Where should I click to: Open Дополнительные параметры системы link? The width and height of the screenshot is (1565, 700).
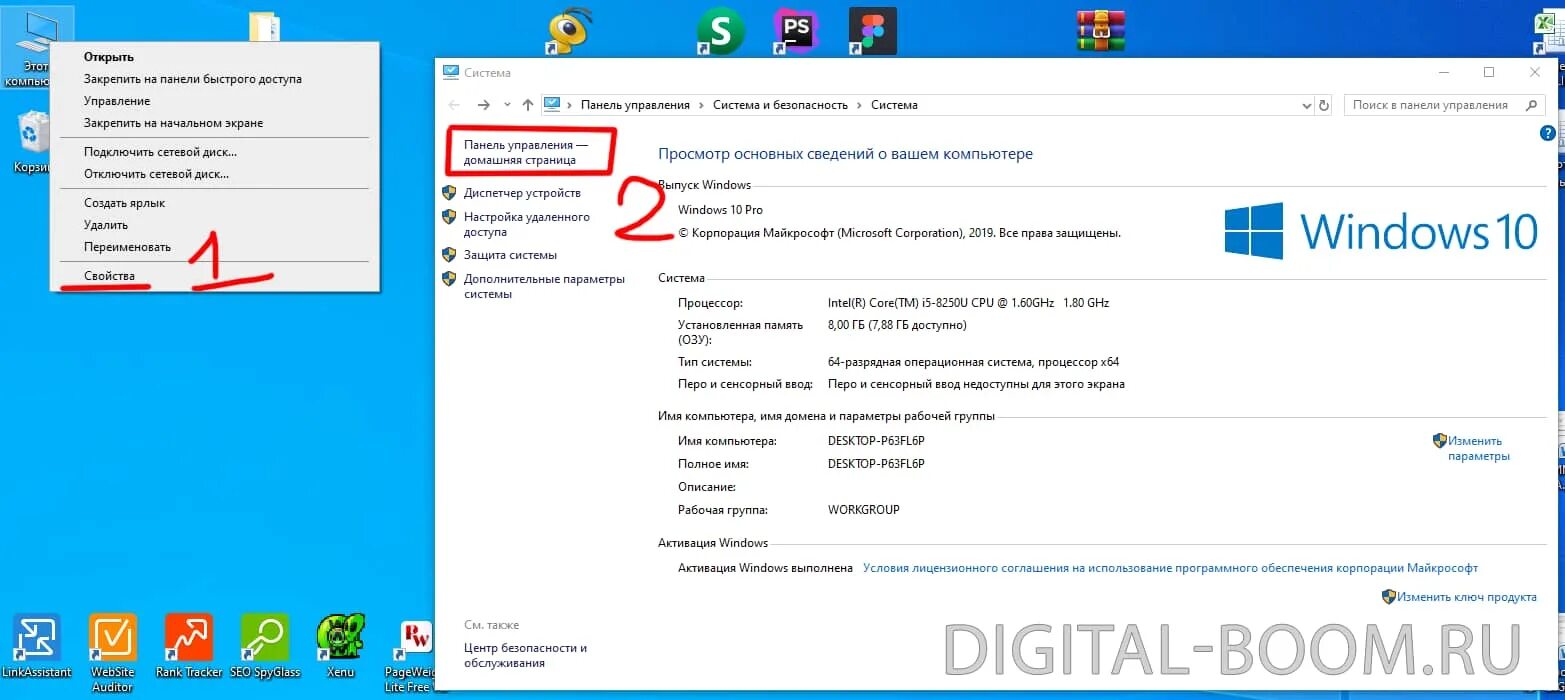click(544, 286)
